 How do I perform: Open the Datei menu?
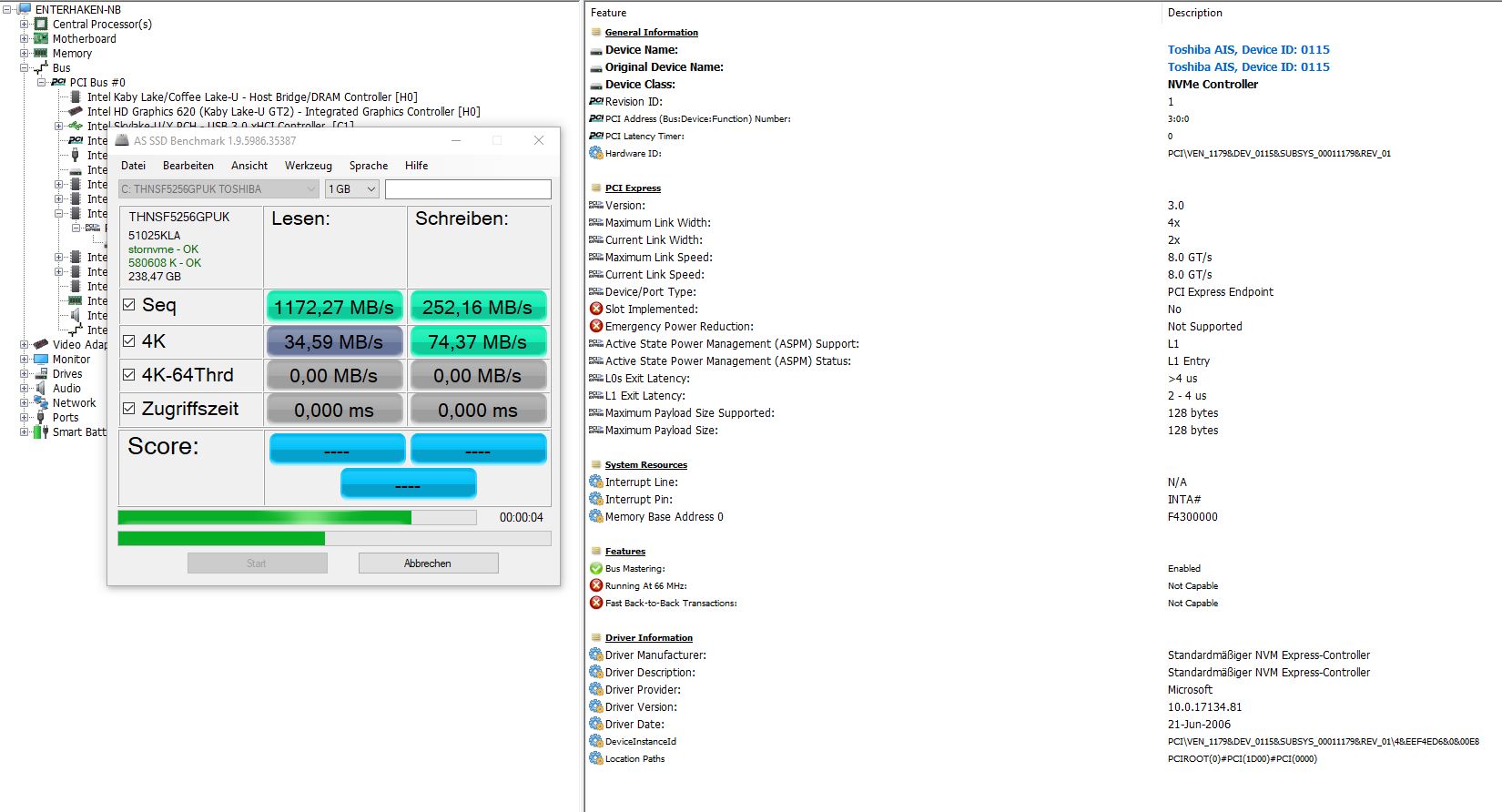[x=133, y=165]
